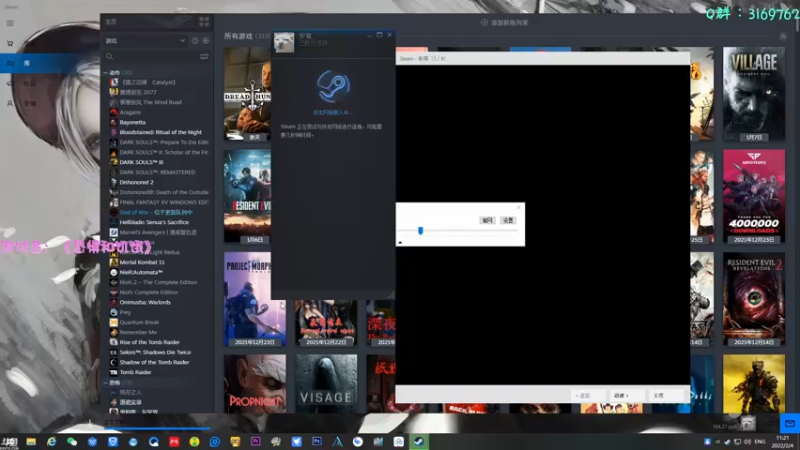This screenshot has width=800, height=450.
Task: Open the grid view icon in library header
Action: tap(204, 21)
